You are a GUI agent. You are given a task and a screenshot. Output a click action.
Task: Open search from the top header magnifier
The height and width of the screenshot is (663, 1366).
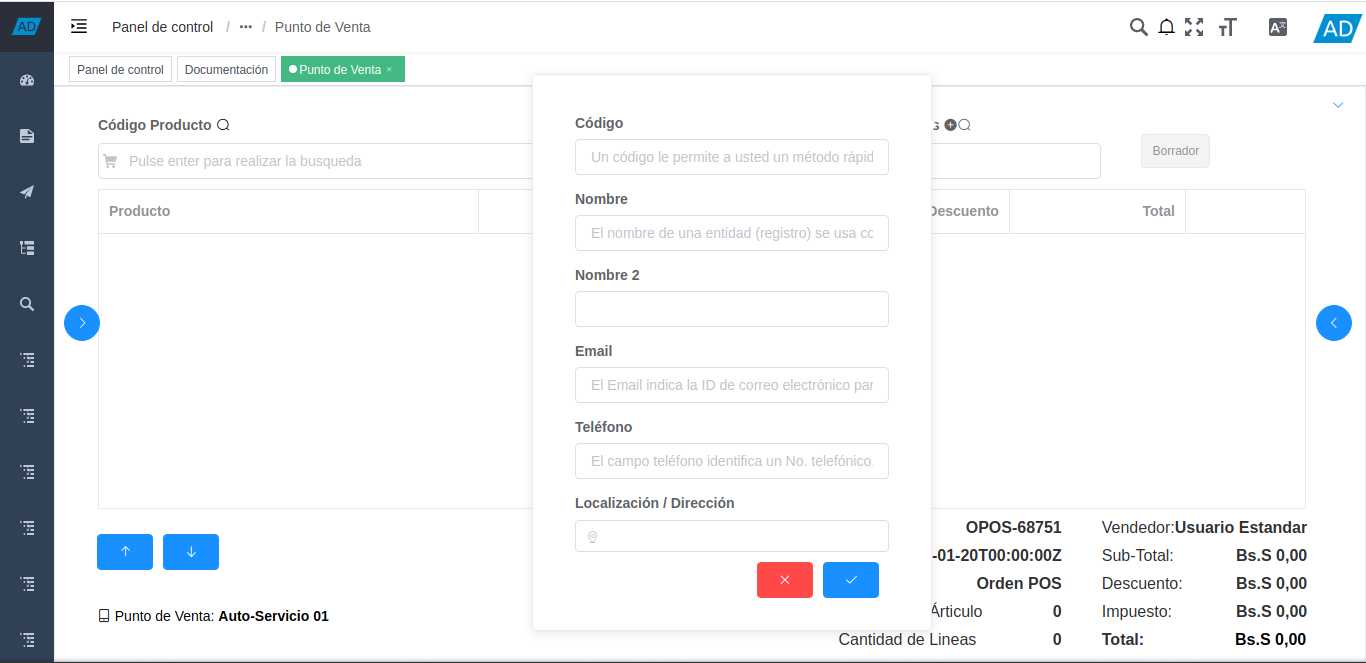coord(1138,27)
